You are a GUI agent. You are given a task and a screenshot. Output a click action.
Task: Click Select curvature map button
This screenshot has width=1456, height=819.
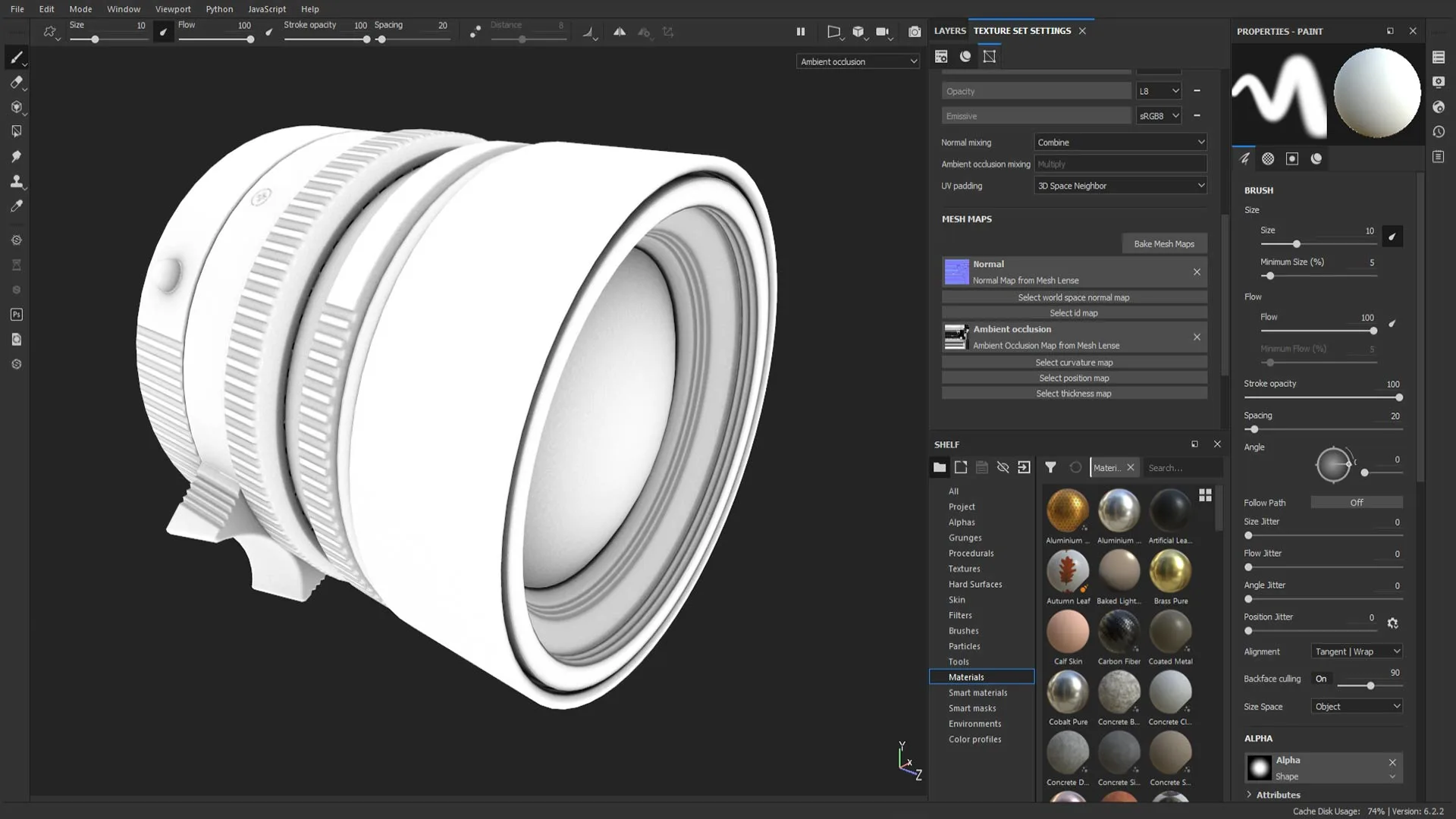tap(1074, 362)
